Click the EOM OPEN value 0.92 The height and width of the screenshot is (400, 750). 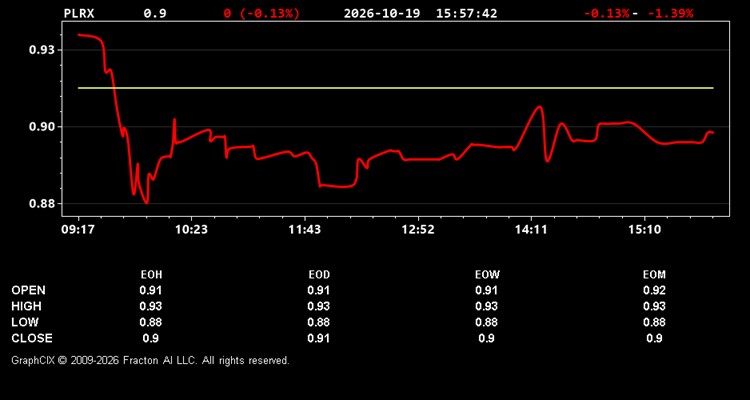[x=654, y=290]
